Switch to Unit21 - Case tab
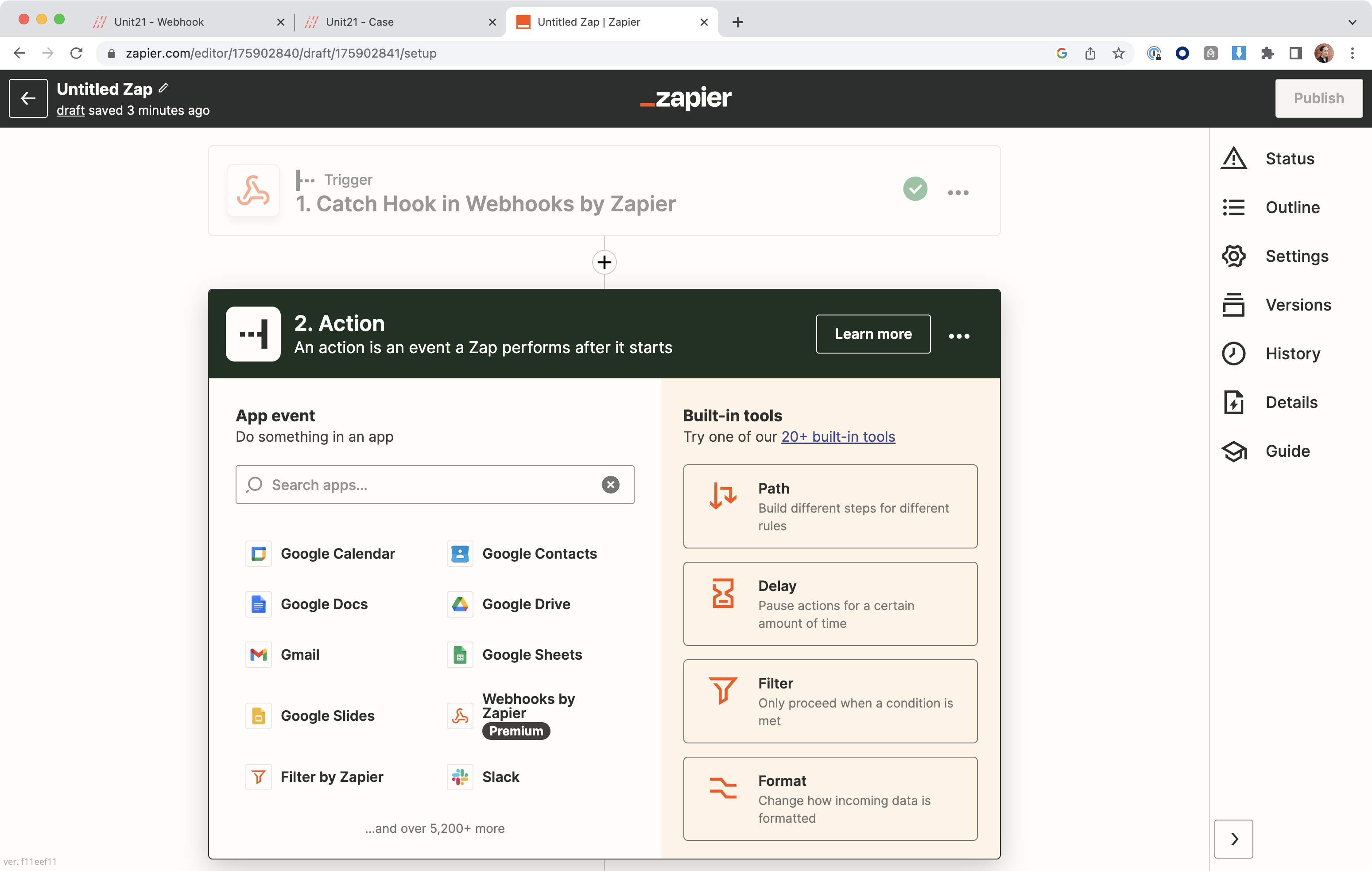Screen dimensions: 1372x871 point(360,22)
